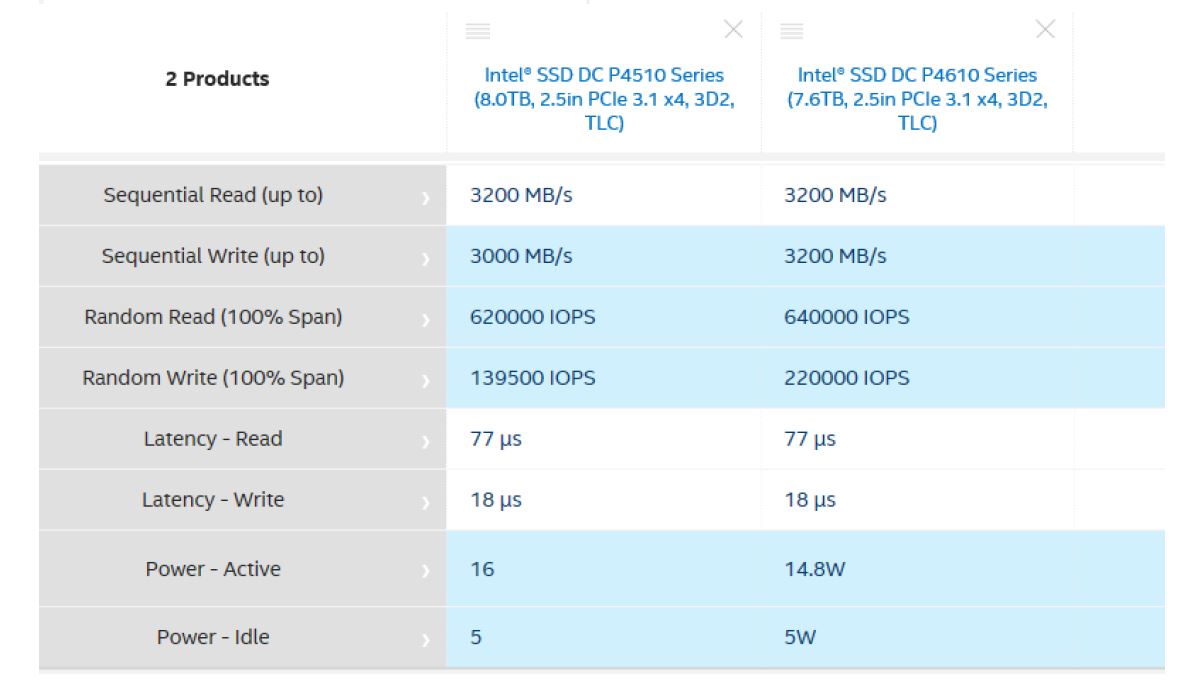Screen dimensions: 1202x681
Task: Remove the Intel SSD DC P4610 from comparison
Action: click(1045, 30)
